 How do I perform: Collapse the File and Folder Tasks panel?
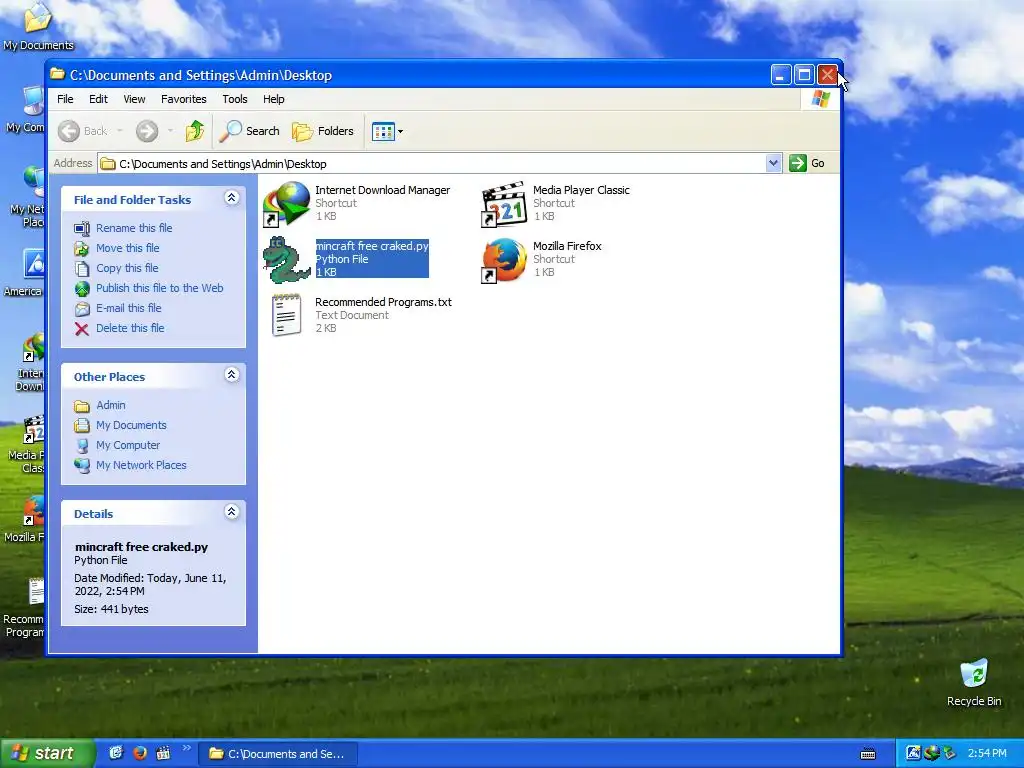tap(232, 198)
